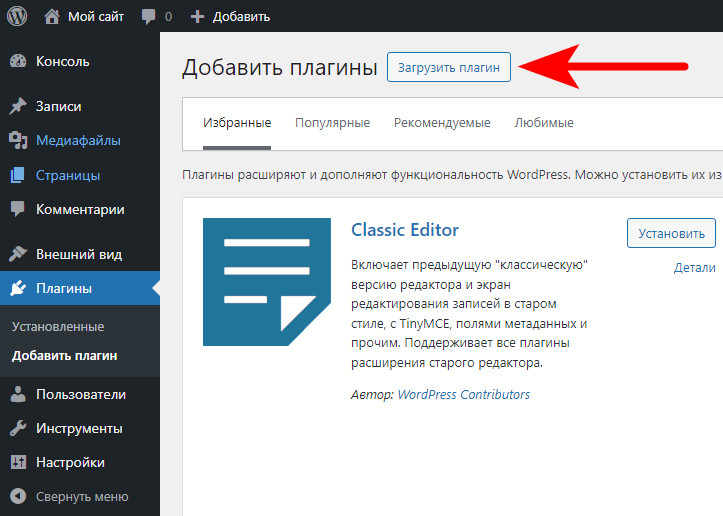723x516 pixels.
Task: Open Записи section in sidebar
Action: 59,107
